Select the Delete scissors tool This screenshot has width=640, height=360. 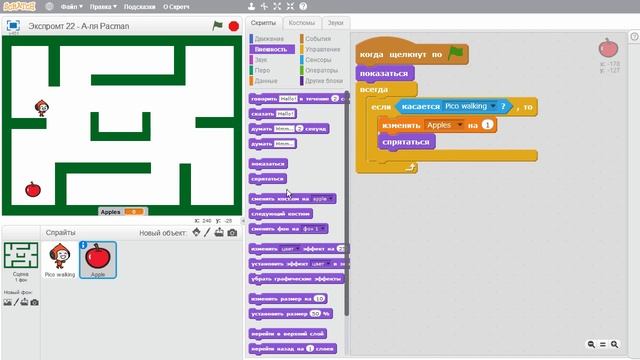point(264,6)
